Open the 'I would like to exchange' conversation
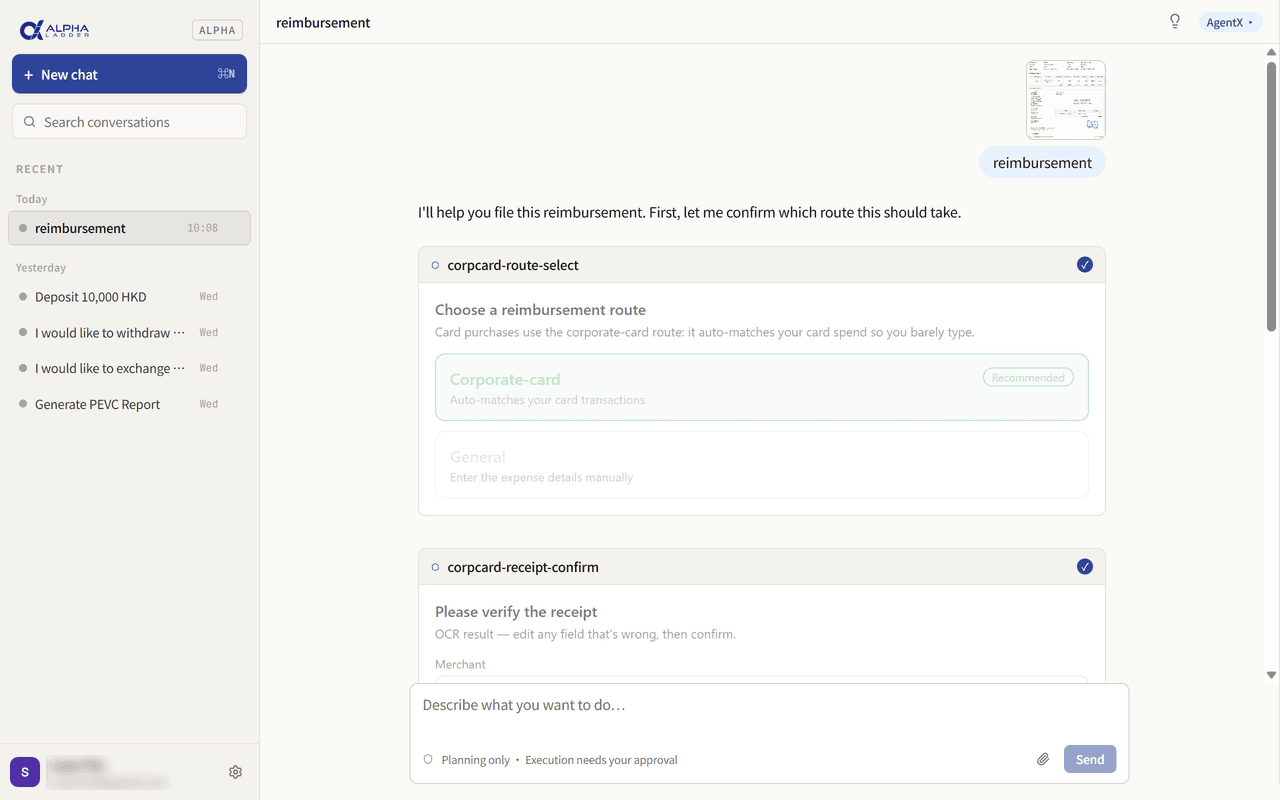The image size is (1280, 800). click(129, 369)
